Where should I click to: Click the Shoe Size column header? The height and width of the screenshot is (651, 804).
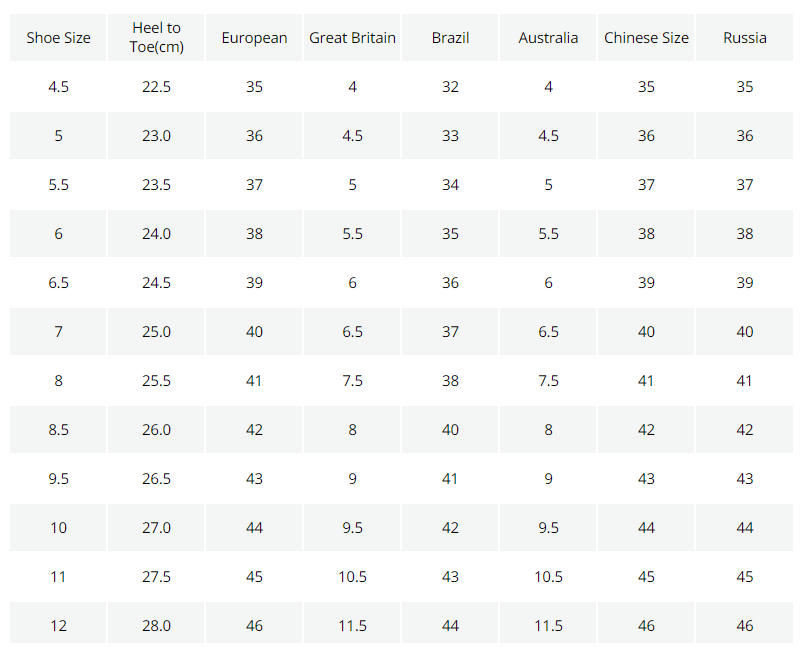point(58,37)
